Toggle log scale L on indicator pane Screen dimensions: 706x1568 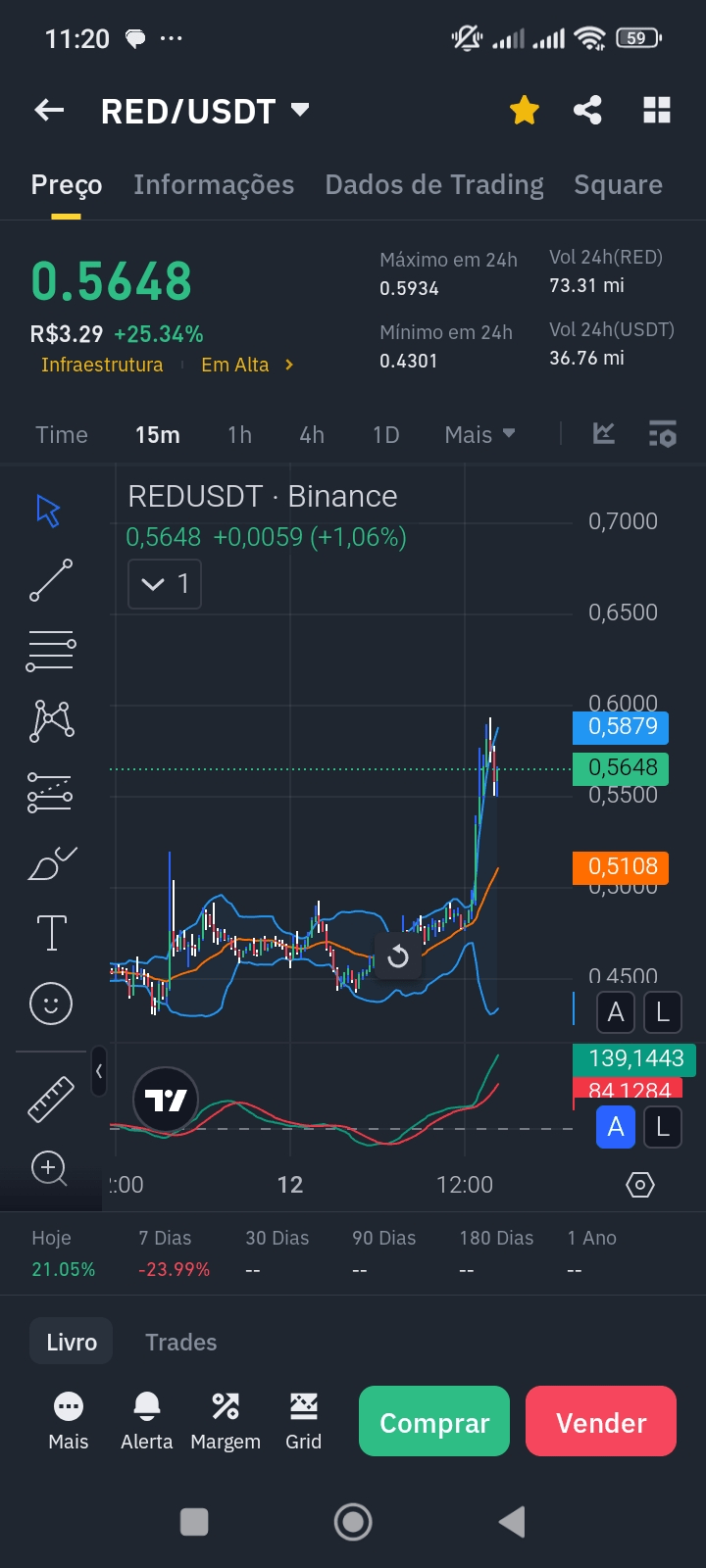click(x=663, y=1127)
